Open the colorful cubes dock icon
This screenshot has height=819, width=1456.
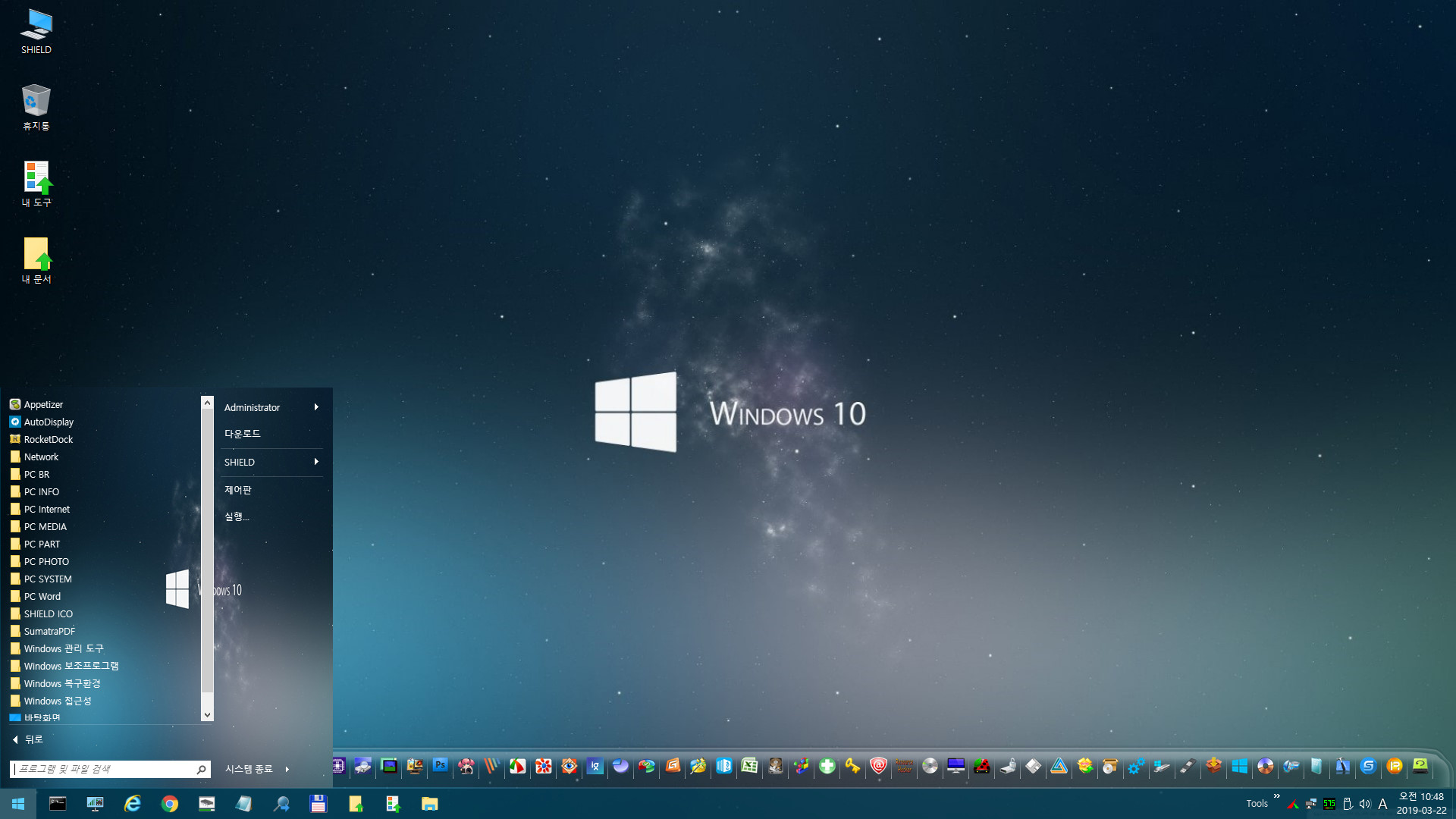(x=801, y=766)
